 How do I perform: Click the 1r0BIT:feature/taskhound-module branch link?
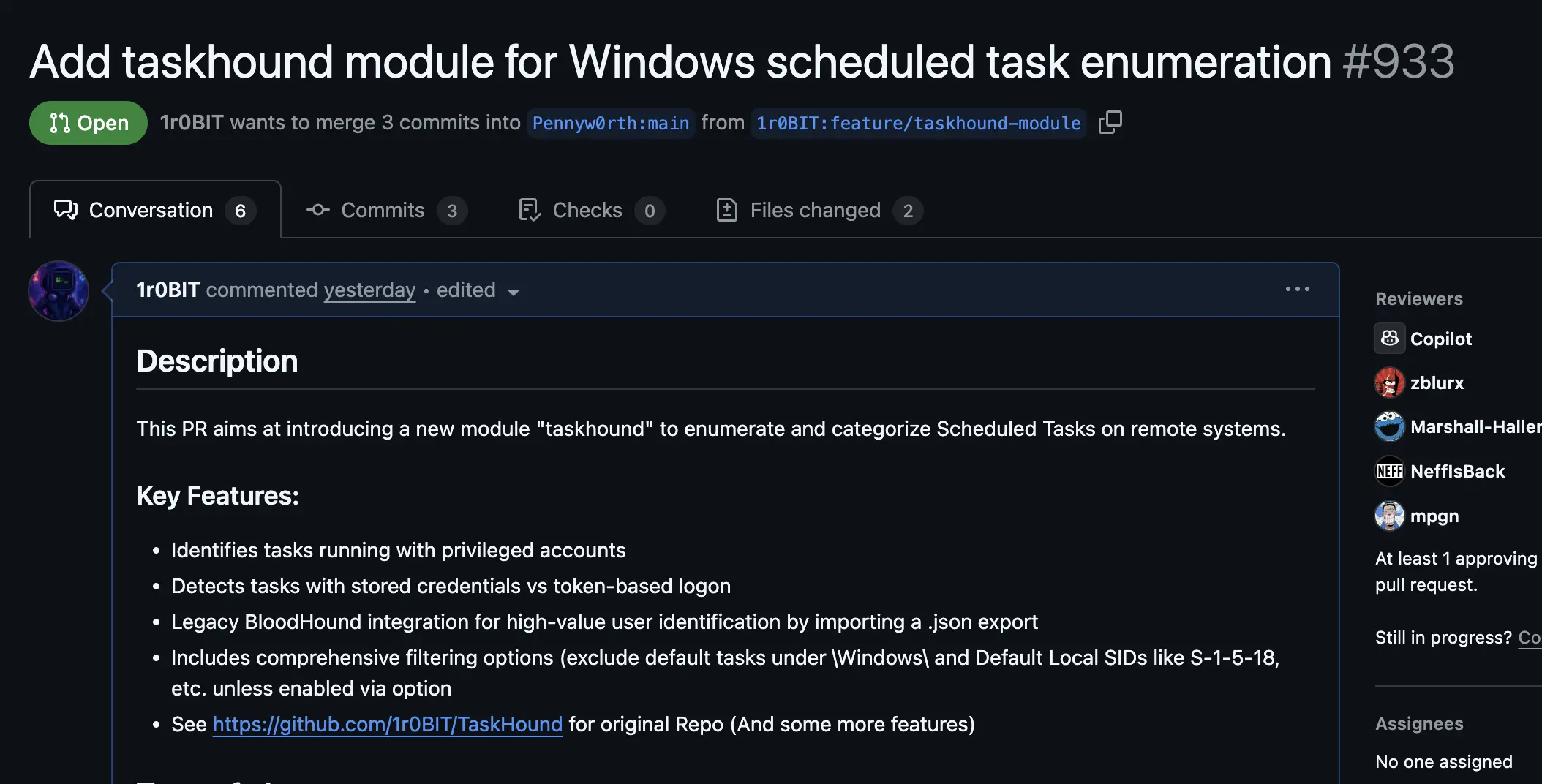tap(918, 123)
